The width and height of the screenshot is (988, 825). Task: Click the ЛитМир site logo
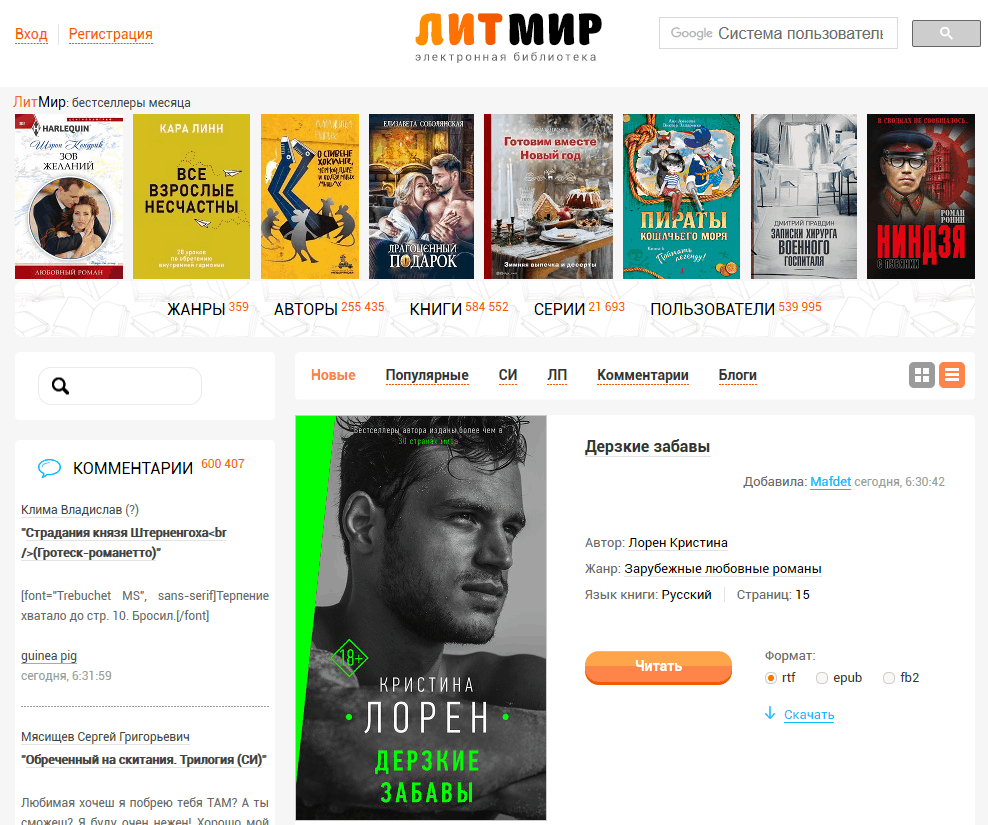(x=508, y=37)
